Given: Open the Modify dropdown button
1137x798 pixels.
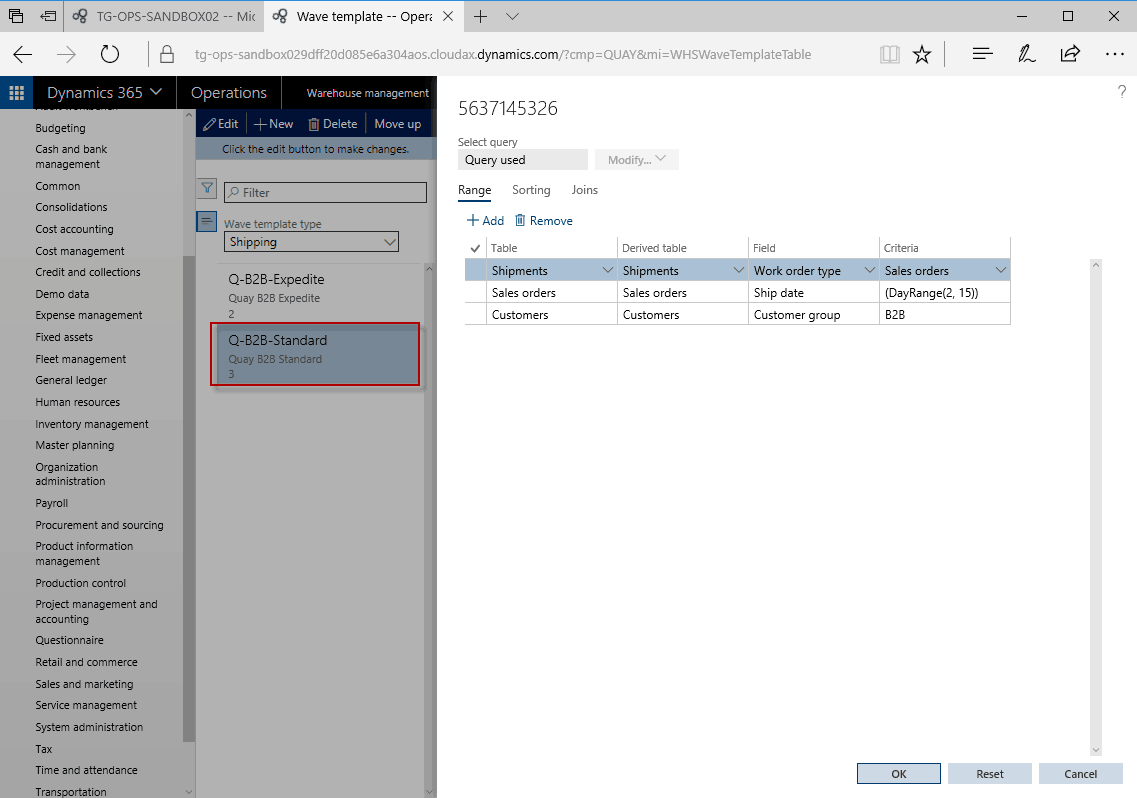Looking at the screenshot, I should 637,160.
